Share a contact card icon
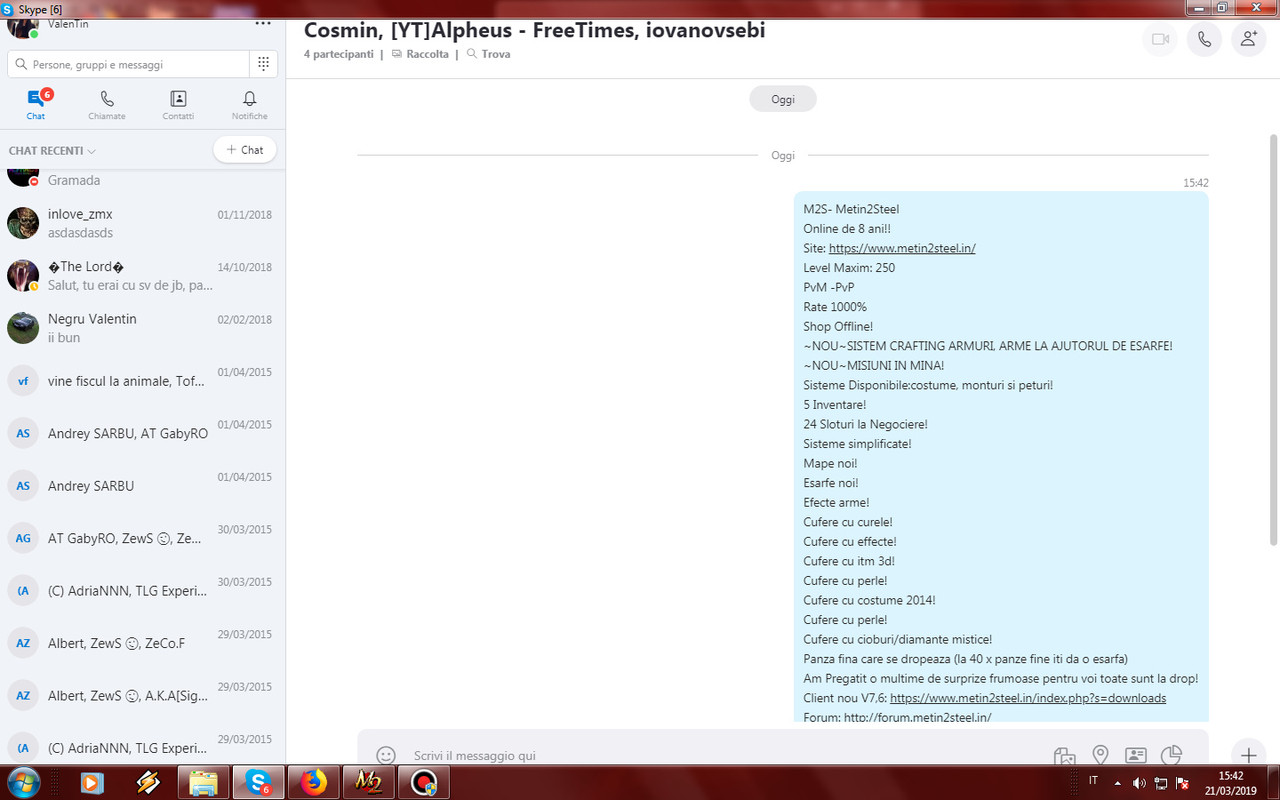1280x800 pixels. (1136, 756)
